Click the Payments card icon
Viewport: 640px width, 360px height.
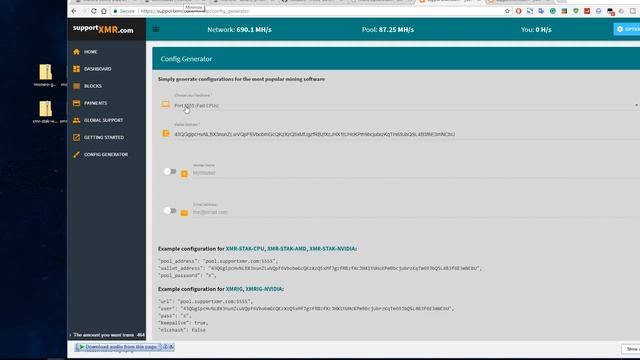pos(76,103)
